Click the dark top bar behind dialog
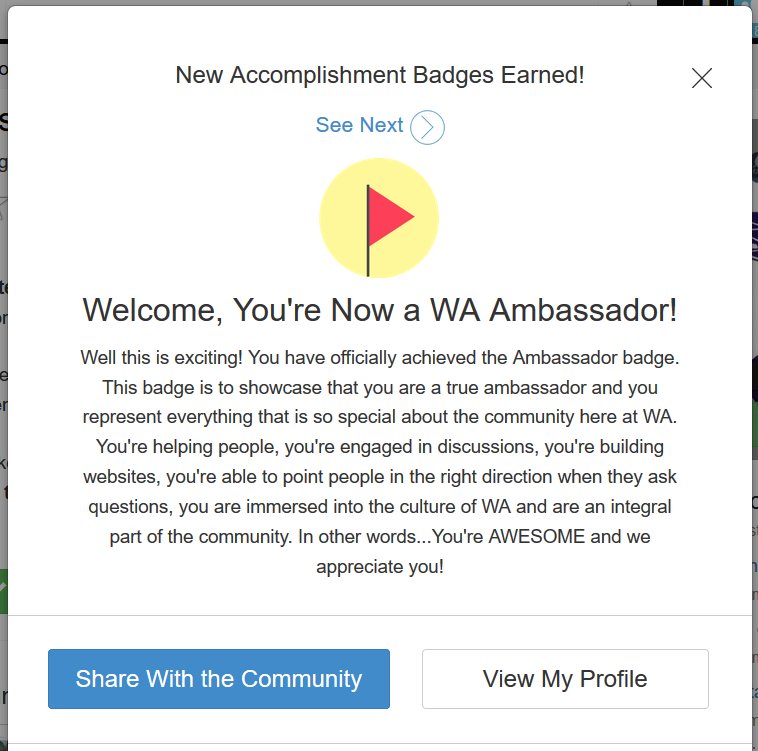 tap(4, 42)
